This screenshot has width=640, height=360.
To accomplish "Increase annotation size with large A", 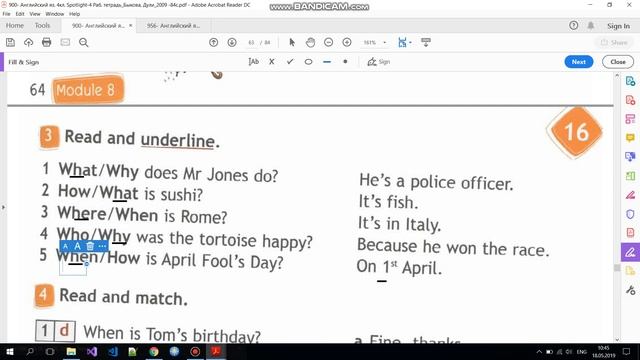I will (x=77, y=247).
